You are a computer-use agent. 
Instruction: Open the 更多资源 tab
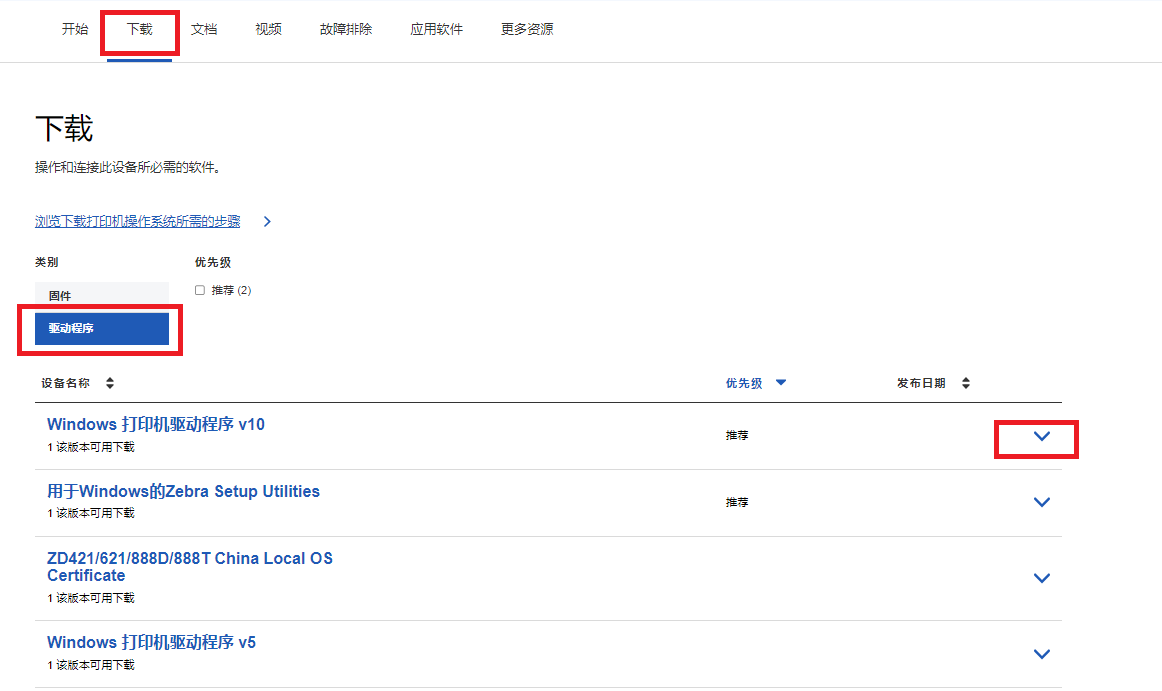(527, 29)
